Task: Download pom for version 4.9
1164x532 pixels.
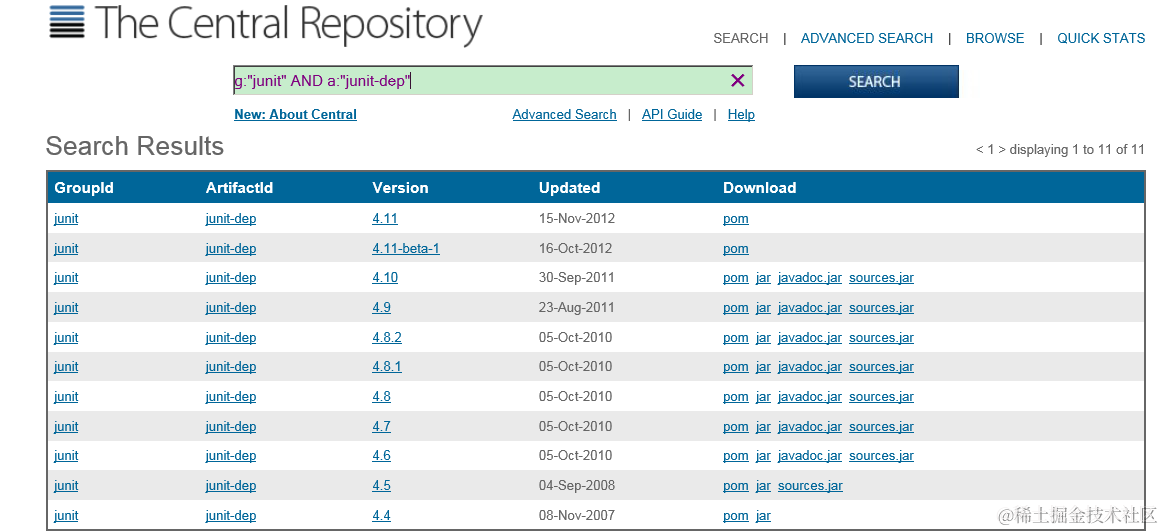Action: tap(736, 307)
